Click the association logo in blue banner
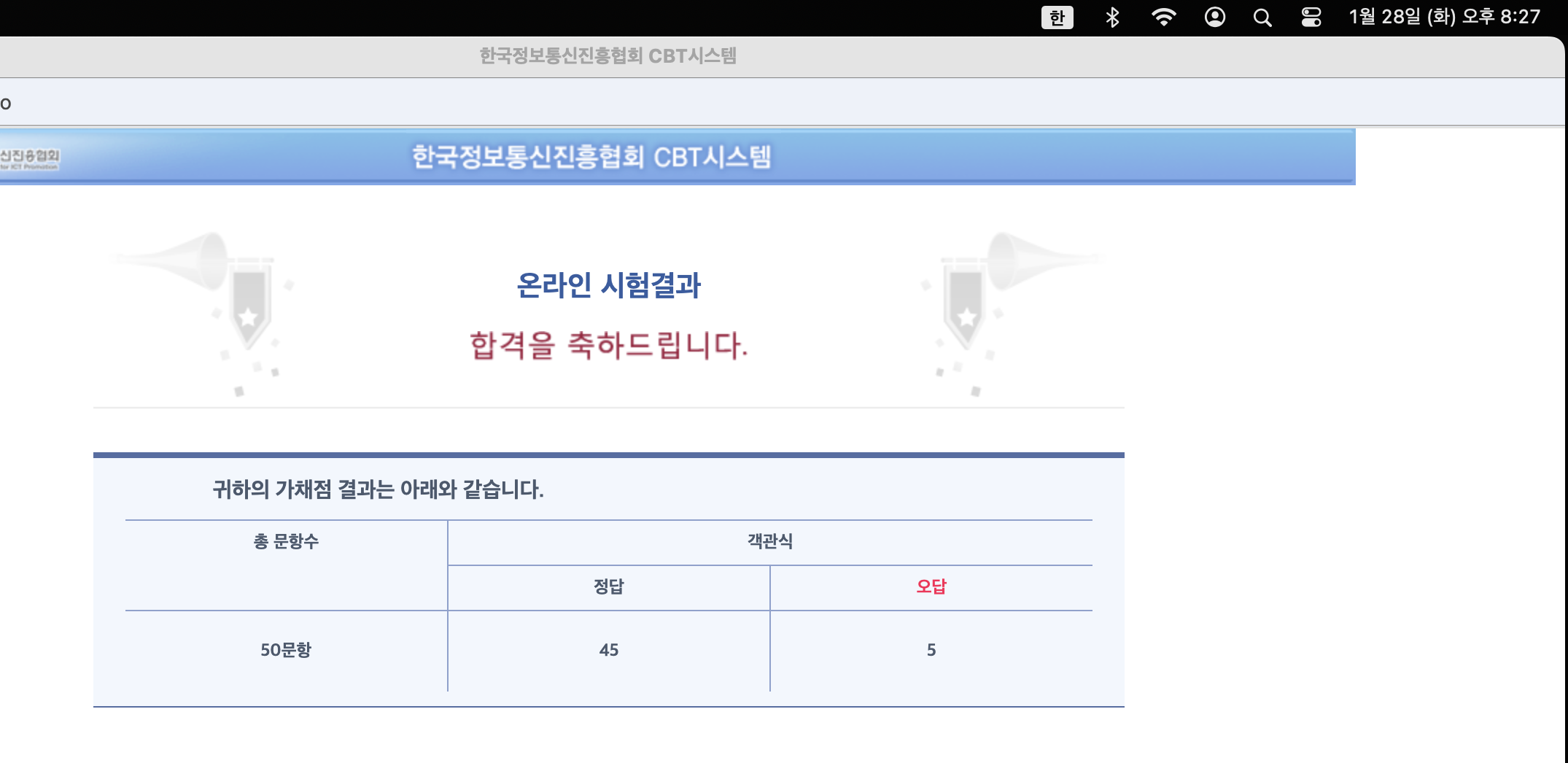This screenshot has height=763, width=1568. (x=30, y=158)
